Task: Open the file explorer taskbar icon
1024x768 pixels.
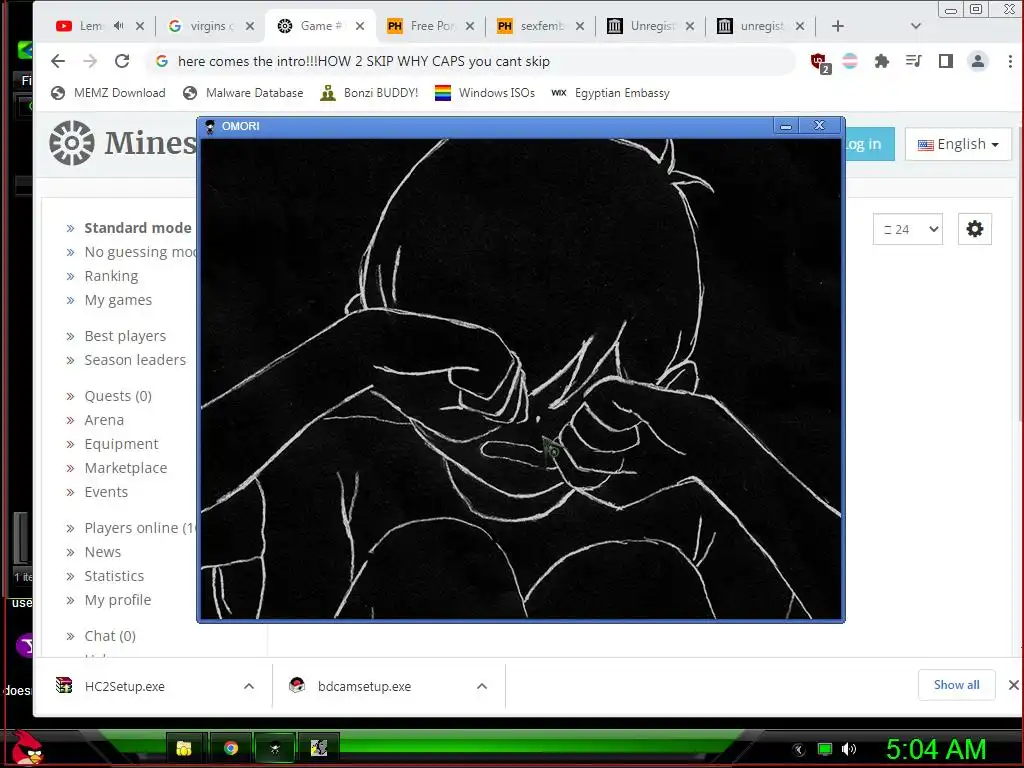Action: click(x=185, y=748)
